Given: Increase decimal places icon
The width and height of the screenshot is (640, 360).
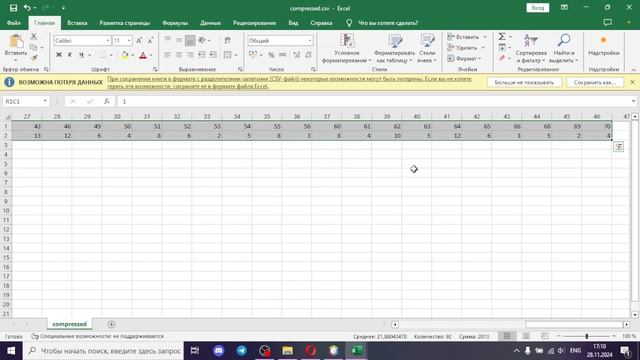Looking at the screenshot, I should pos(297,55).
